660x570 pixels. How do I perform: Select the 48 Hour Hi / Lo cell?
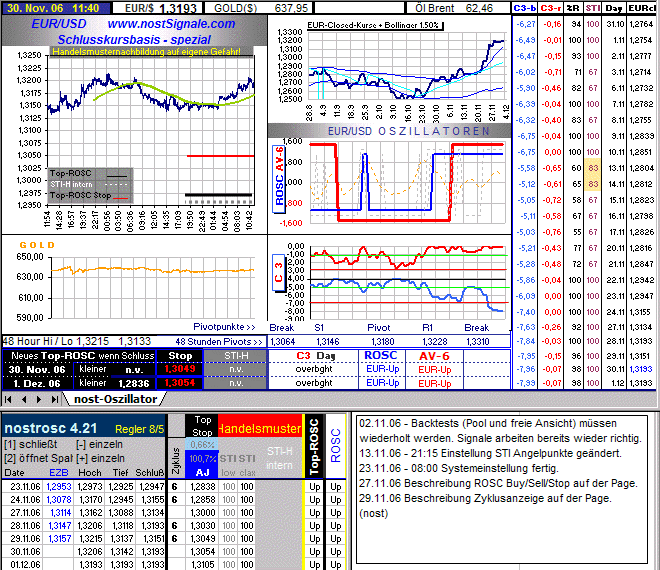tap(77, 341)
